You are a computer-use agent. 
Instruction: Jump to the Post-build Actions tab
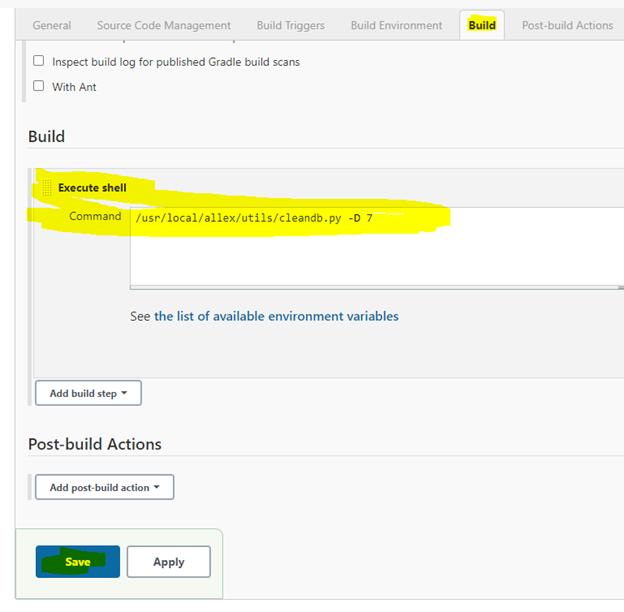[567, 25]
